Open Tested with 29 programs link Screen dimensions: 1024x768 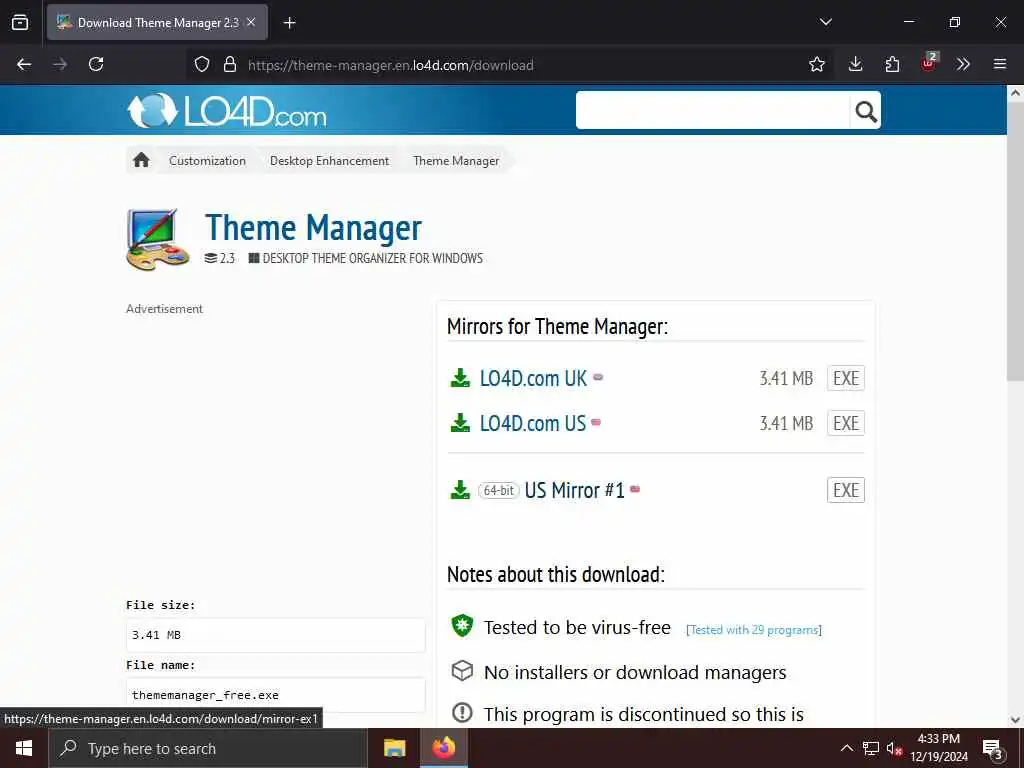pos(754,630)
